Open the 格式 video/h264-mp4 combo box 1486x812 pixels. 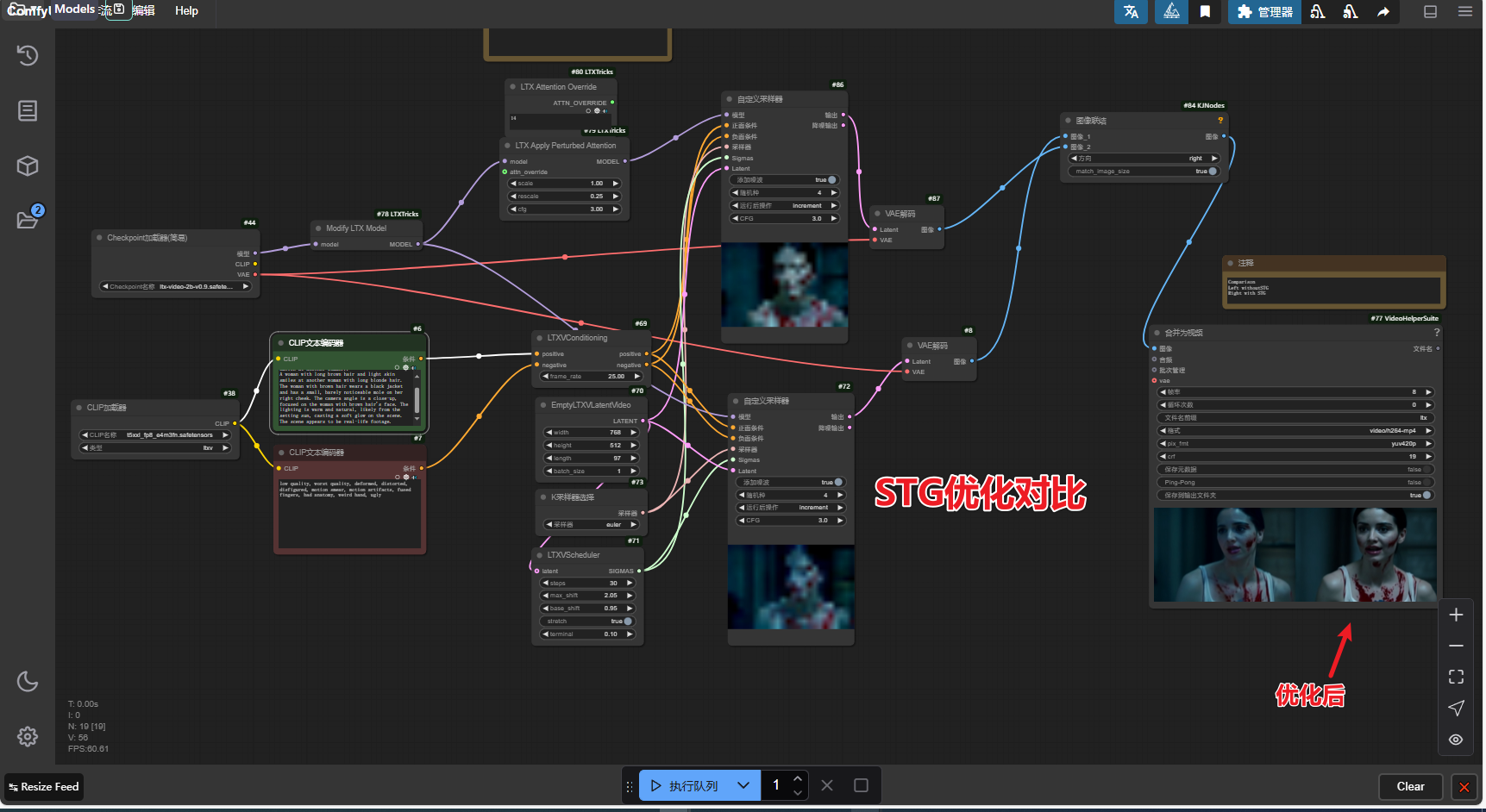pos(1294,430)
